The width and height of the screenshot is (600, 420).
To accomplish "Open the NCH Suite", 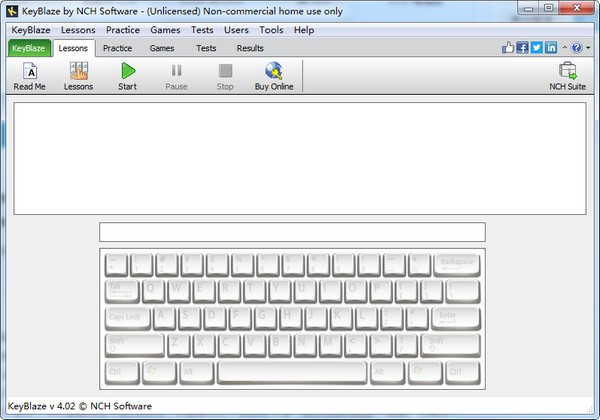I will 568,76.
